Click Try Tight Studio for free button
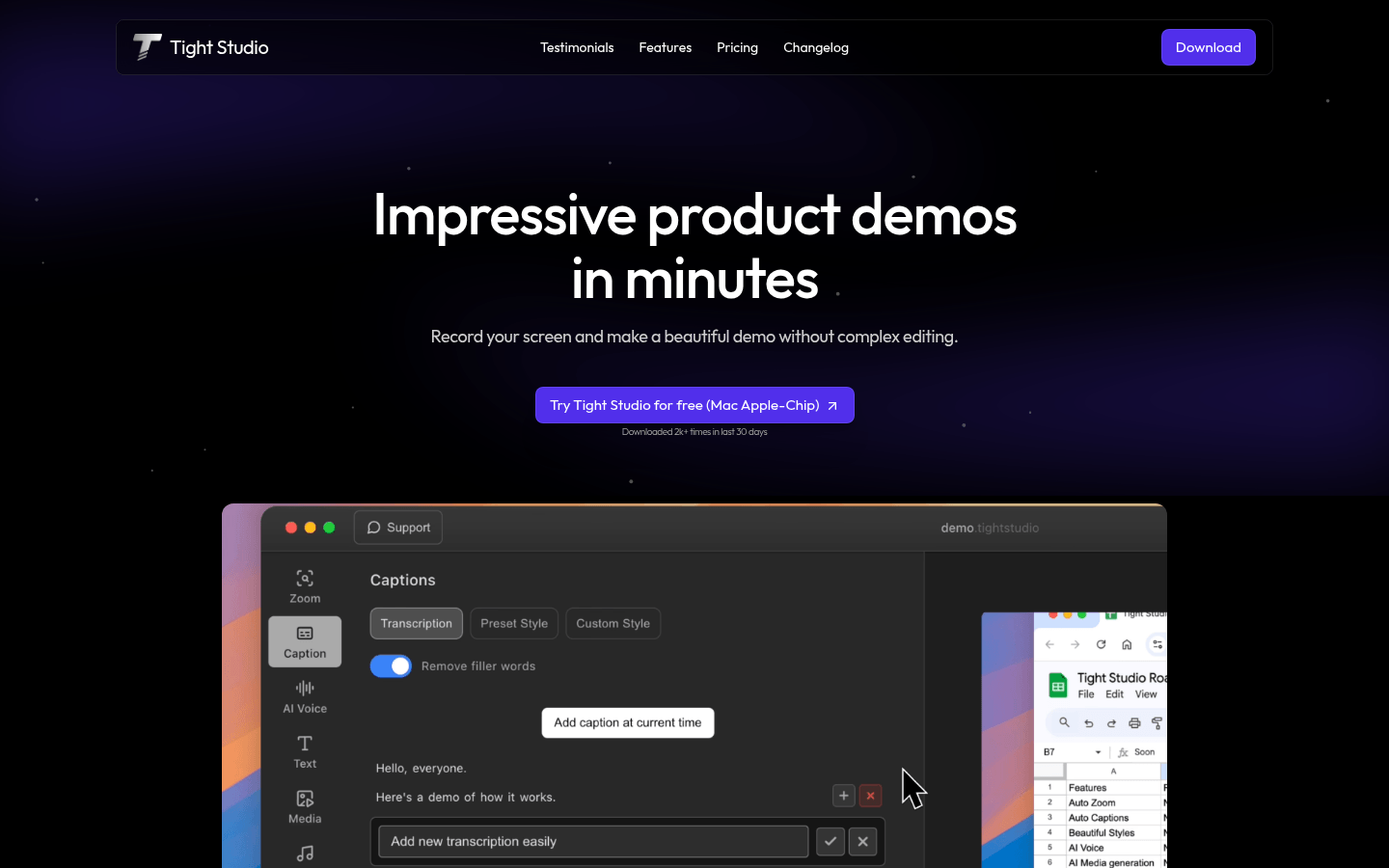Viewport: 1389px width, 868px height. point(694,405)
